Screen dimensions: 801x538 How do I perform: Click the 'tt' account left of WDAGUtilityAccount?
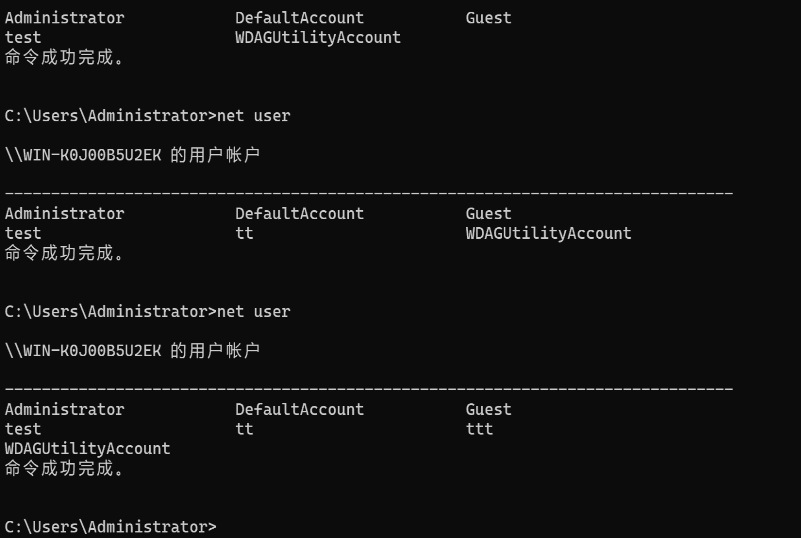tap(244, 233)
